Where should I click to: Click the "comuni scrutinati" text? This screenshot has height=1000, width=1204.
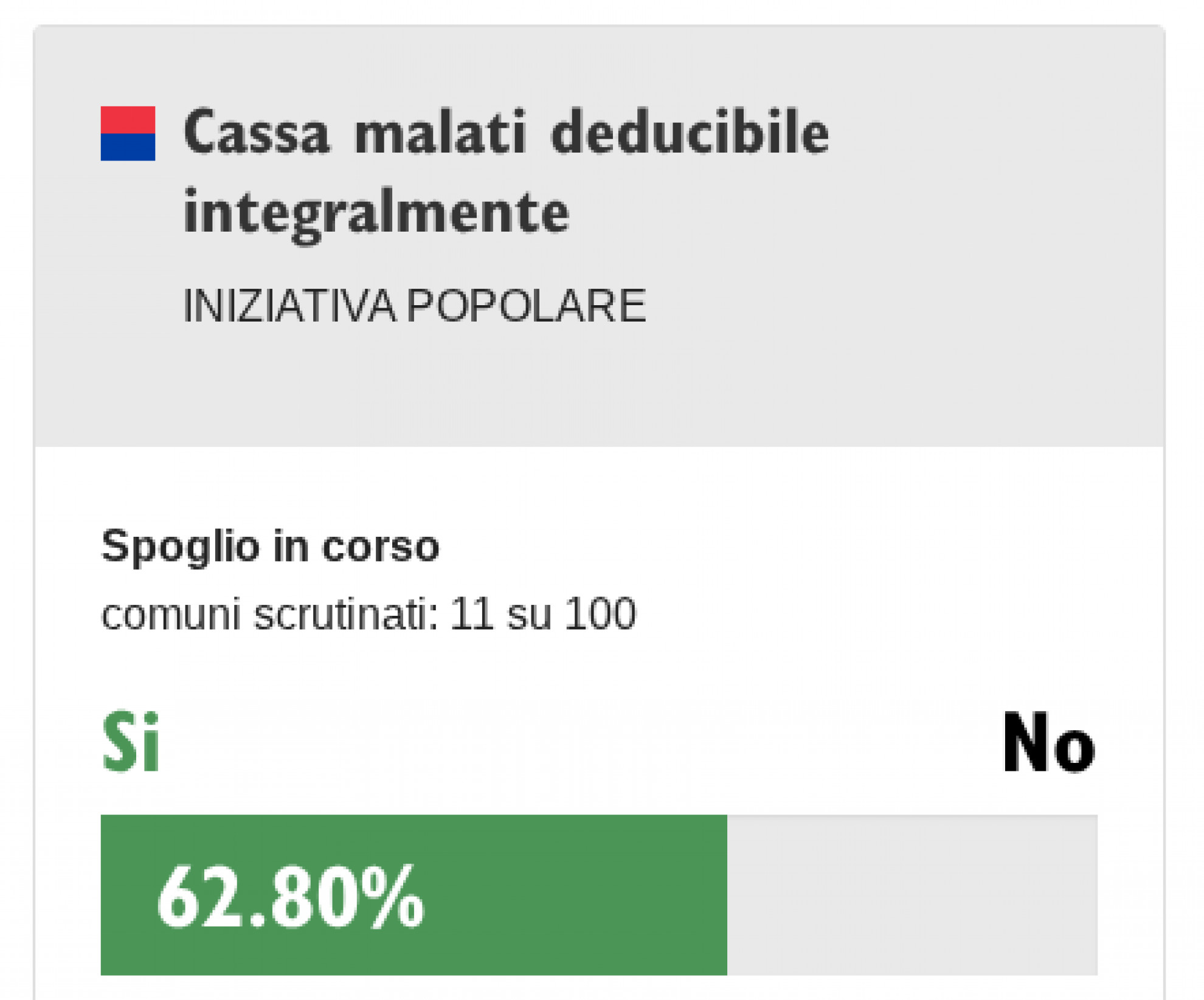click(269, 614)
